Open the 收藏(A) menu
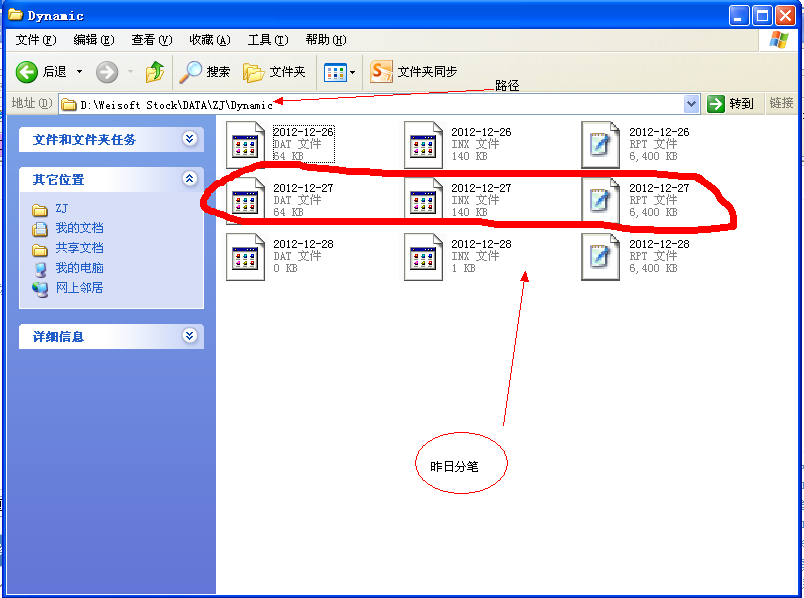The width and height of the screenshot is (804, 598). (210, 40)
